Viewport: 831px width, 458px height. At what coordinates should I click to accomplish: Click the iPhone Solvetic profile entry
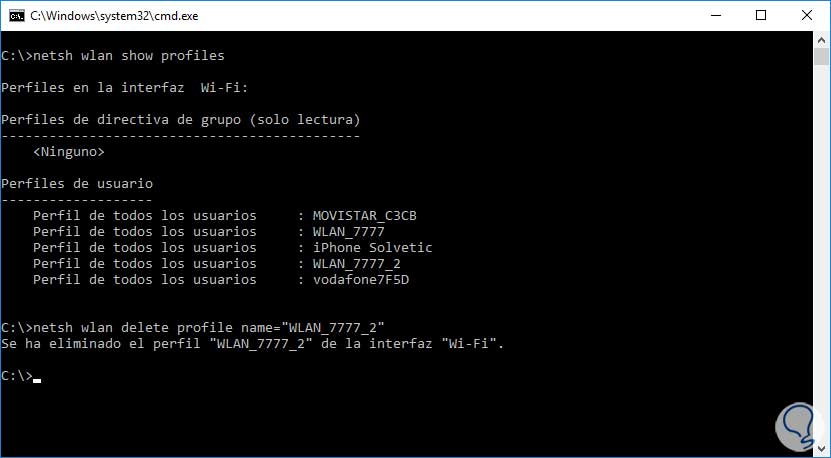pyautogui.click(x=372, y=247)
